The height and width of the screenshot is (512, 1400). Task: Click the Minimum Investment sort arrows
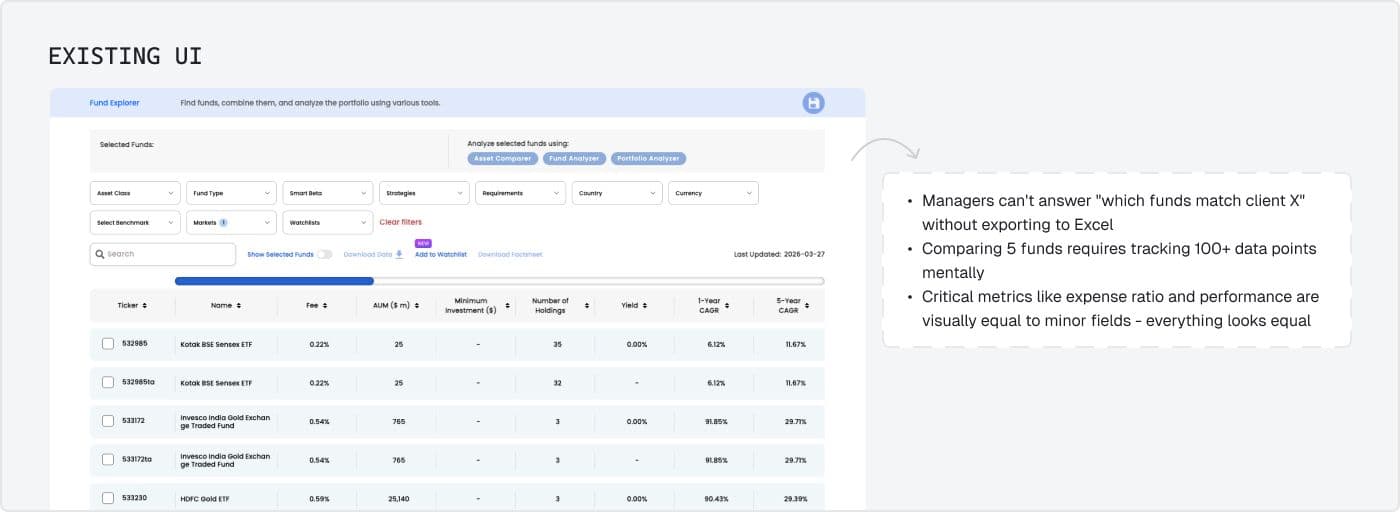tap(507, 305)
